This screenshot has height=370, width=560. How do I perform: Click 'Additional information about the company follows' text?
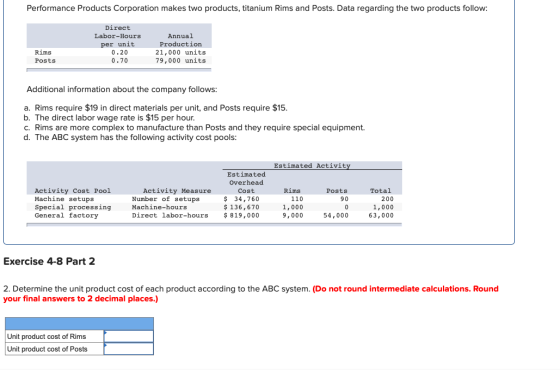122,89
